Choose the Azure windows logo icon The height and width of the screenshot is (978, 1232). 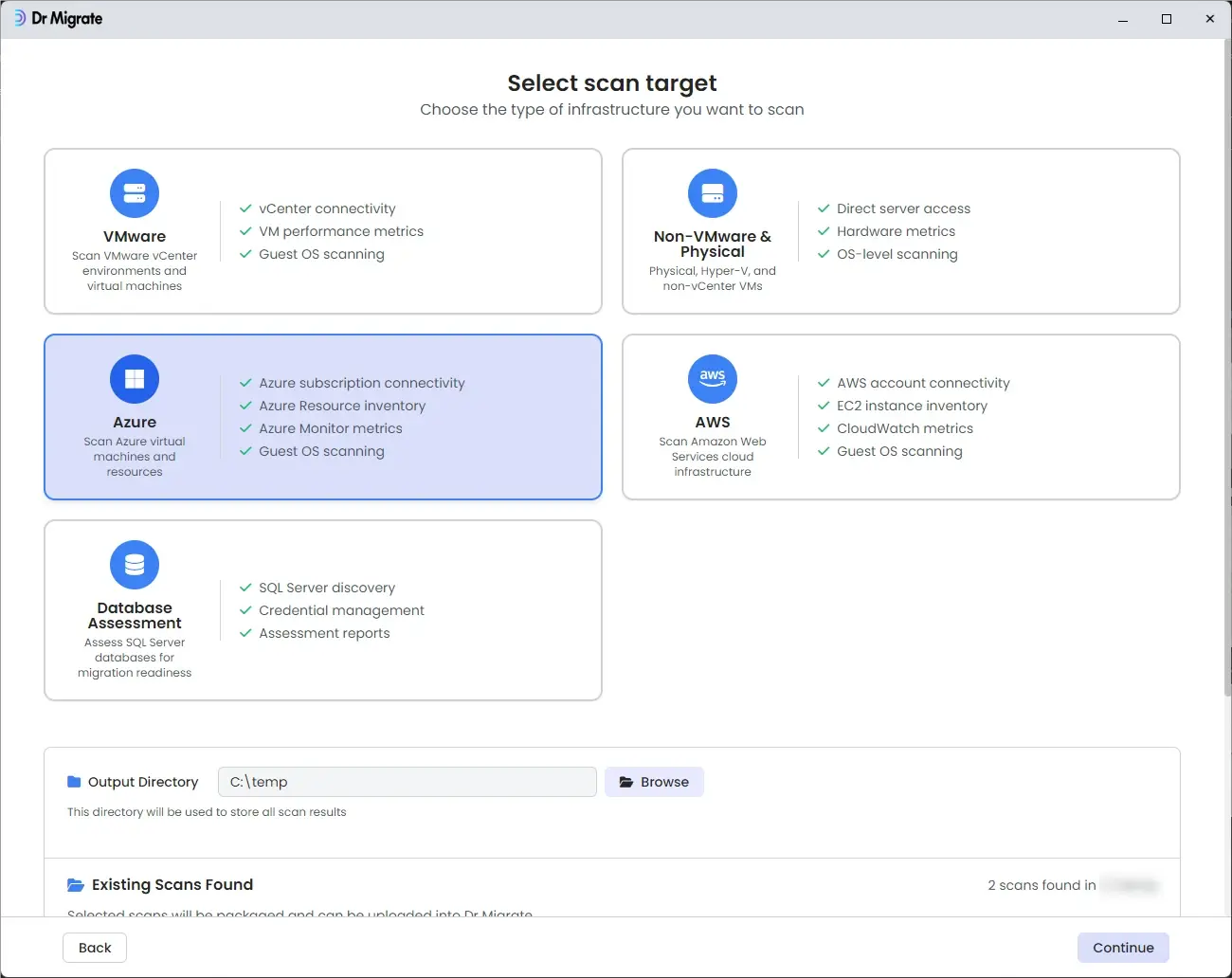point(135,379)
